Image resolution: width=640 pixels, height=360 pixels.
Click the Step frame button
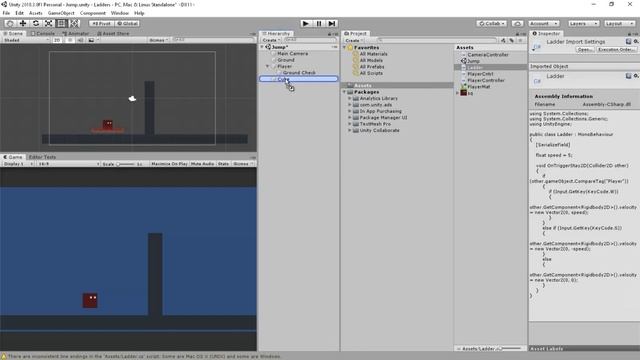point(332,24)
